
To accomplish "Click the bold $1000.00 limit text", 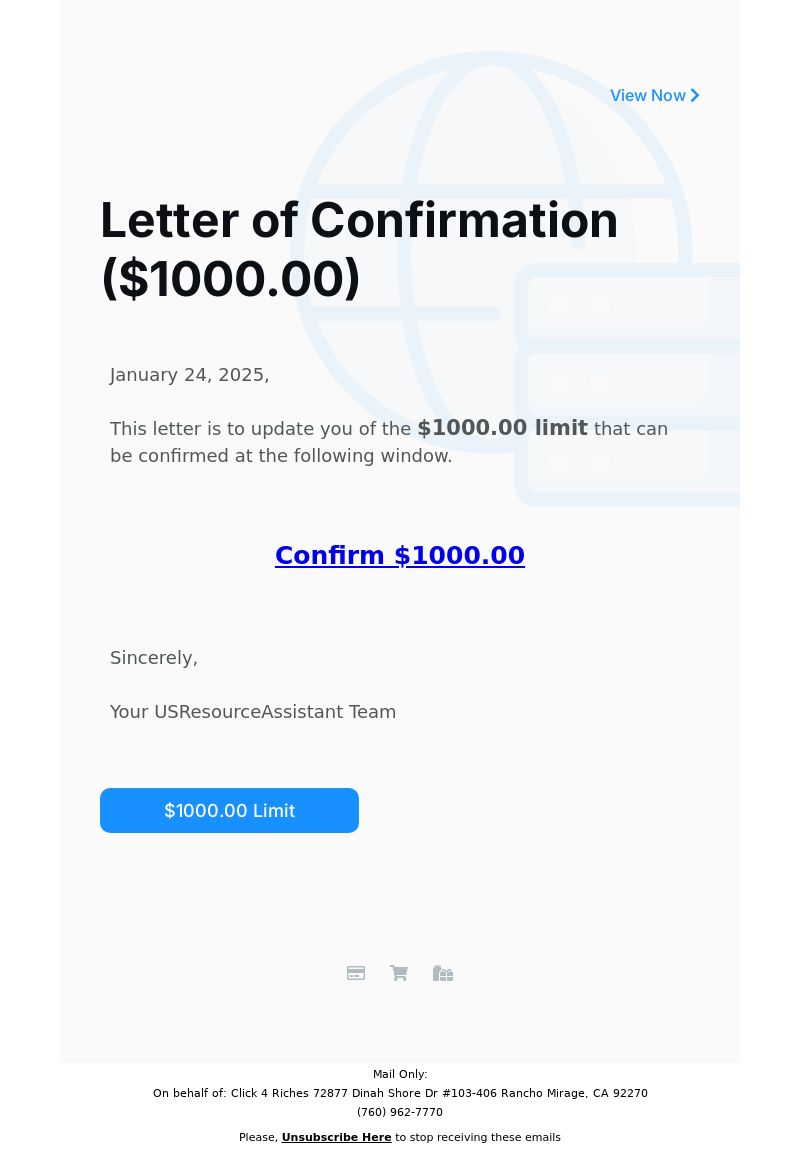I will (502, 428).
